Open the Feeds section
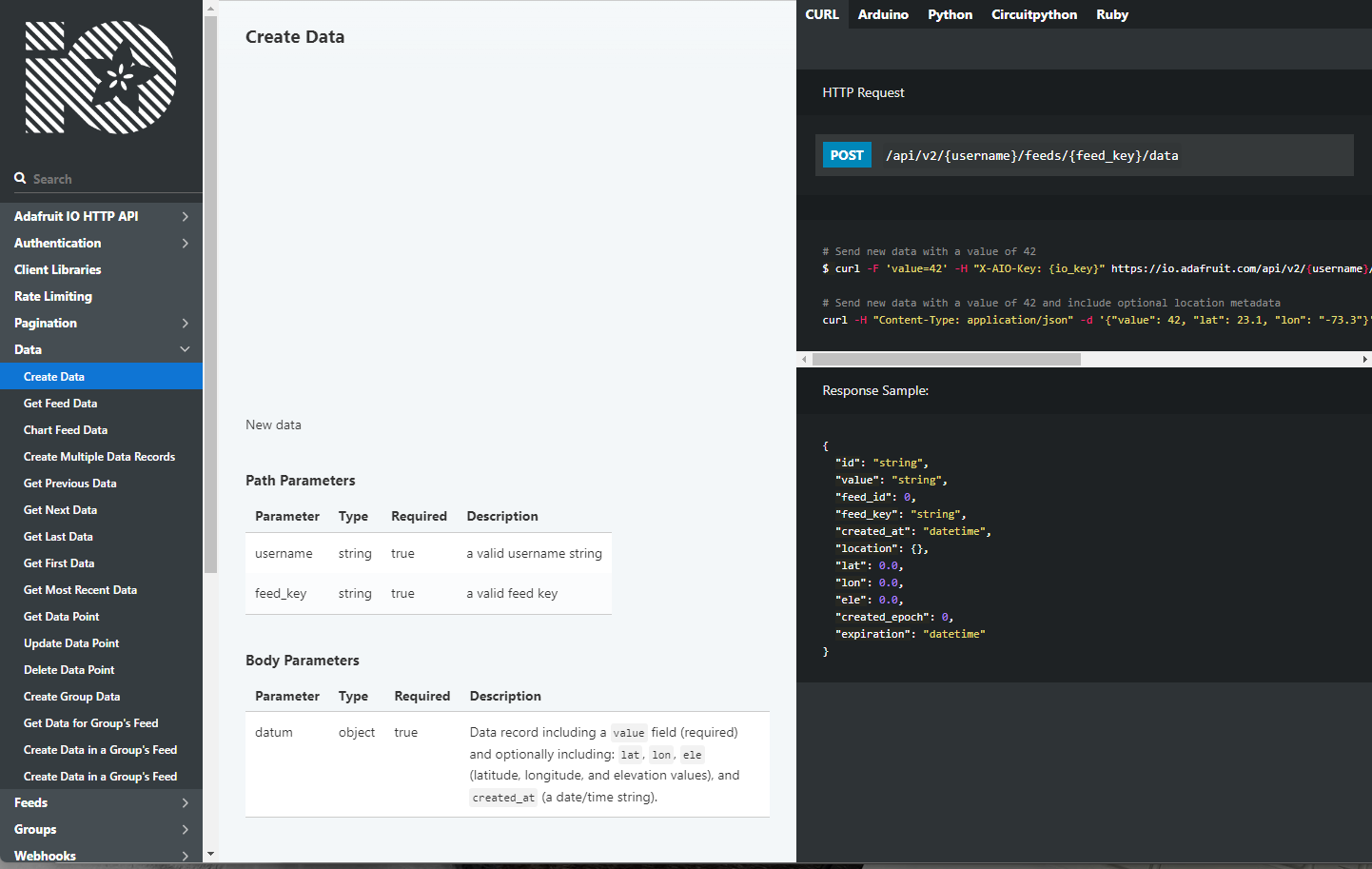Viewport: 1372px width, 869px height. point(31,802)
